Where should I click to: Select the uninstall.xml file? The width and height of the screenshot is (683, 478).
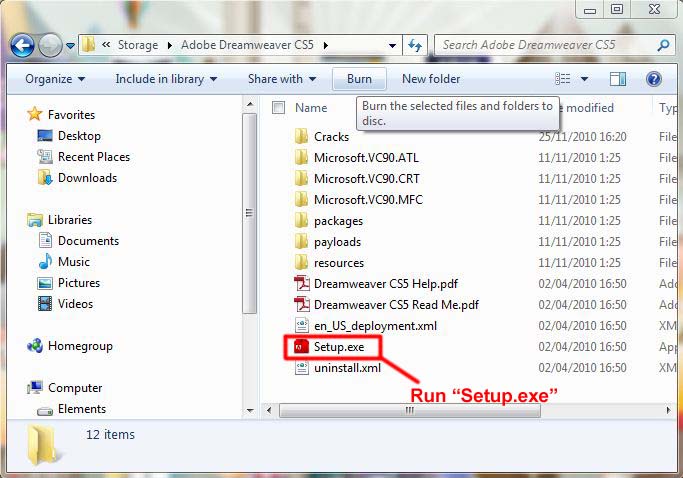[347, 368]
